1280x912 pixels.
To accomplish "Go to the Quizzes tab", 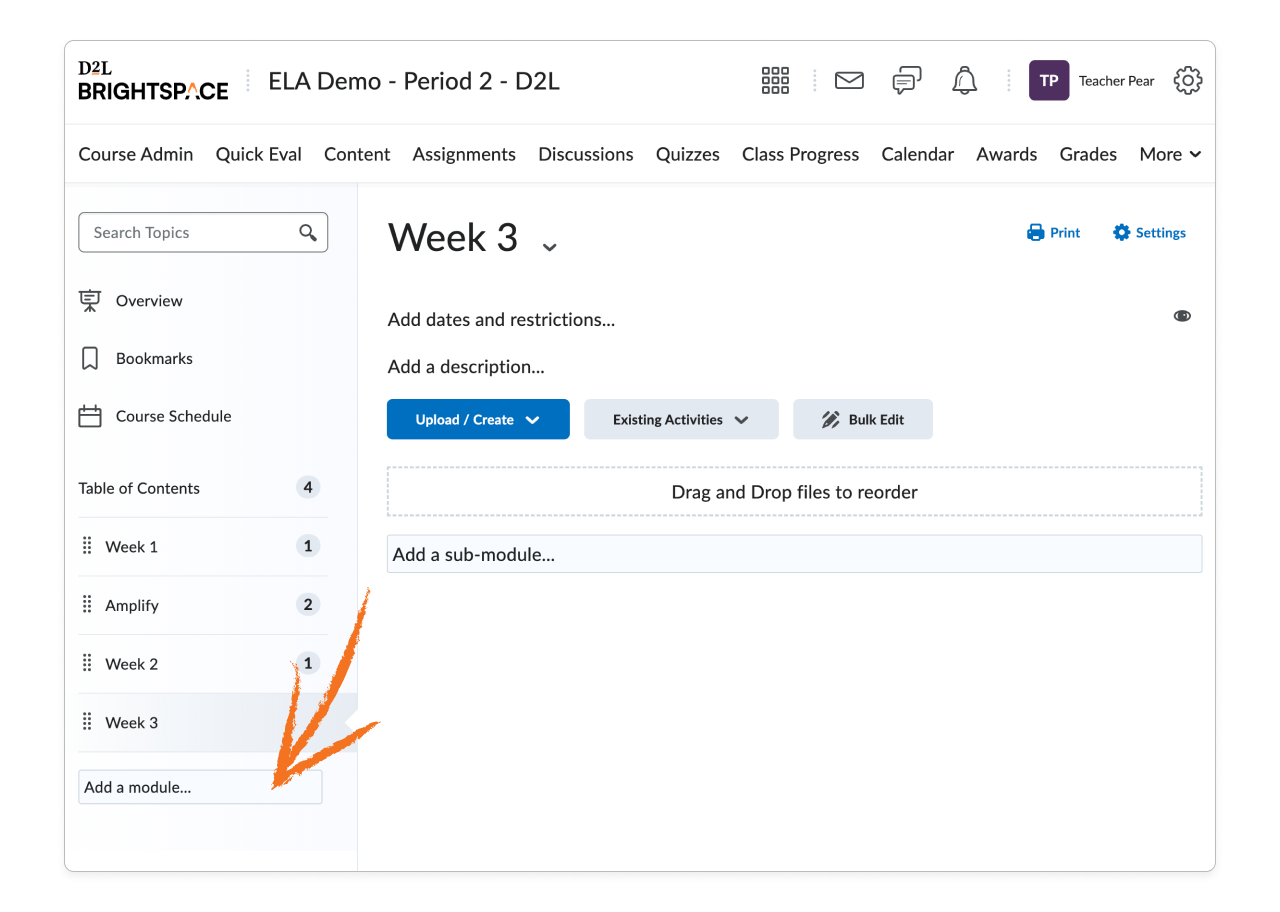I will click(688, 154).
